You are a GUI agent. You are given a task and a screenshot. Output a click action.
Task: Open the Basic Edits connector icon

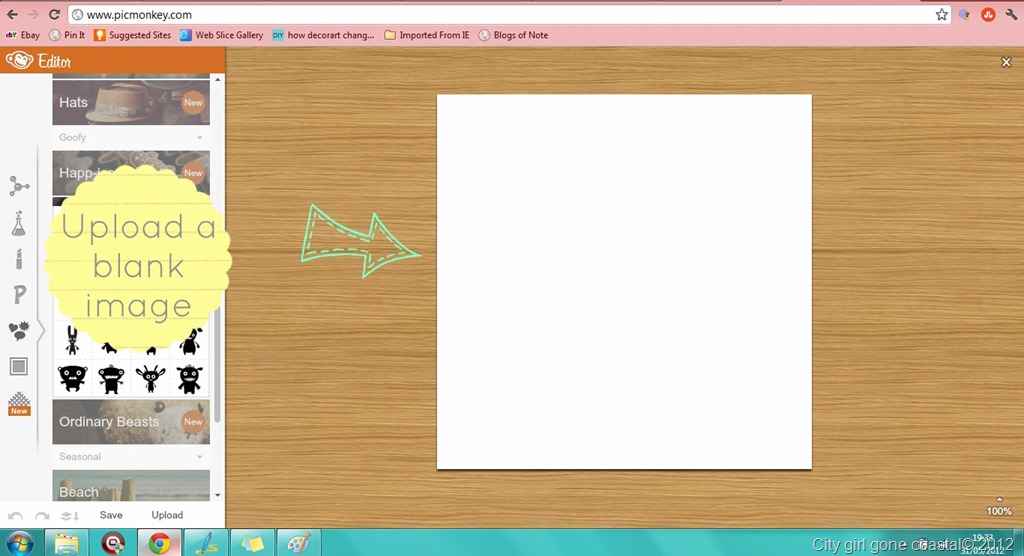pos(19,187)
